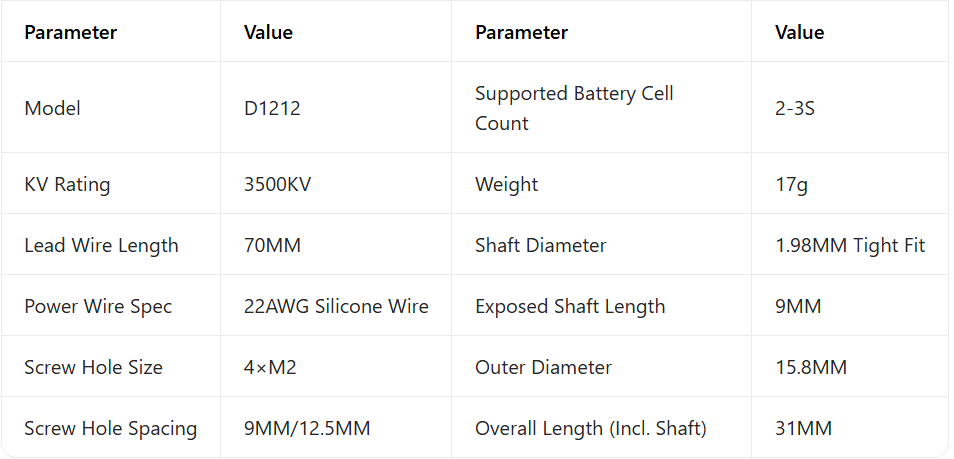The image size is (954, 459).
Task: Click the Exposed Shaft Length label
Action: point(570,306)
